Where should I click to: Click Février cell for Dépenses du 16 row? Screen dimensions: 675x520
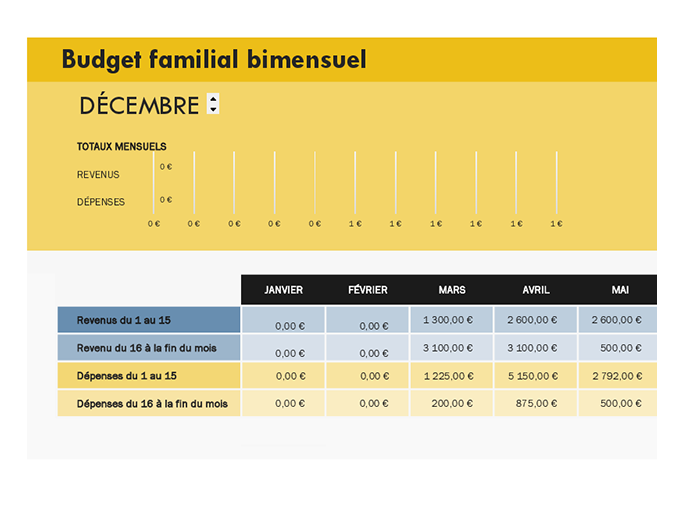(x=367, y=403)
